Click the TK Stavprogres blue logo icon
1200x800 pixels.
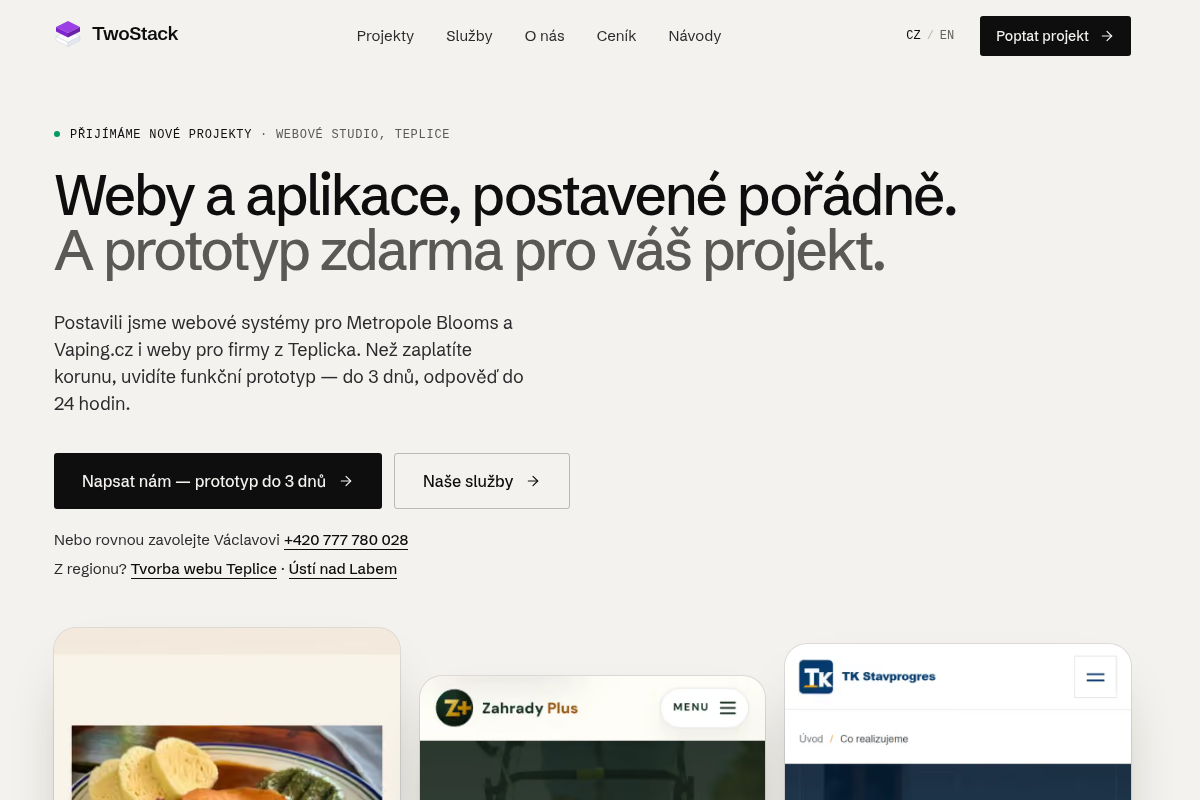pyautogui.click(x=816, y=677)
